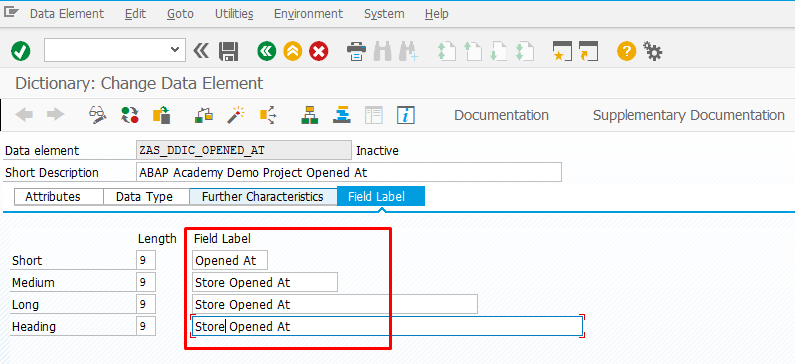
Task: Click the navigation window icon
Action: (x=342, y=115)
